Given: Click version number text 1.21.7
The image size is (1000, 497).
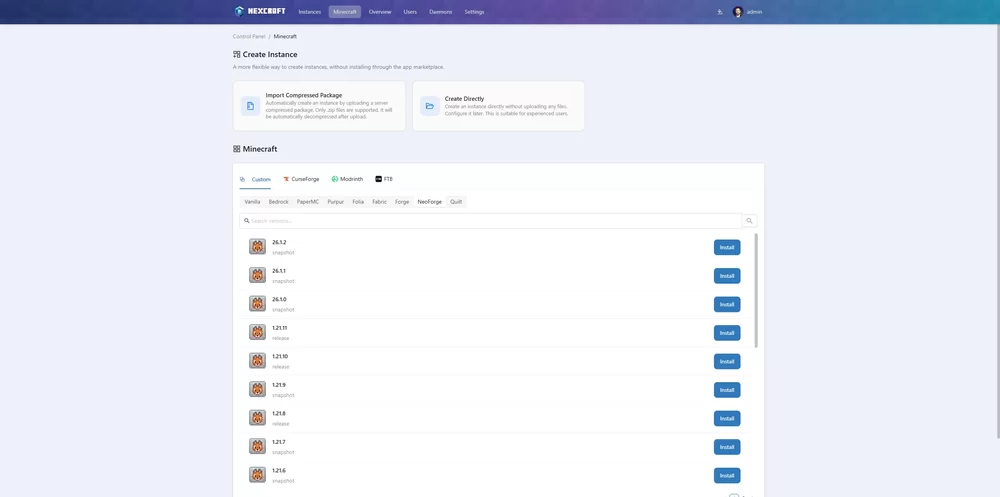Looking at the screenshot, I should (x=279, y=442).
